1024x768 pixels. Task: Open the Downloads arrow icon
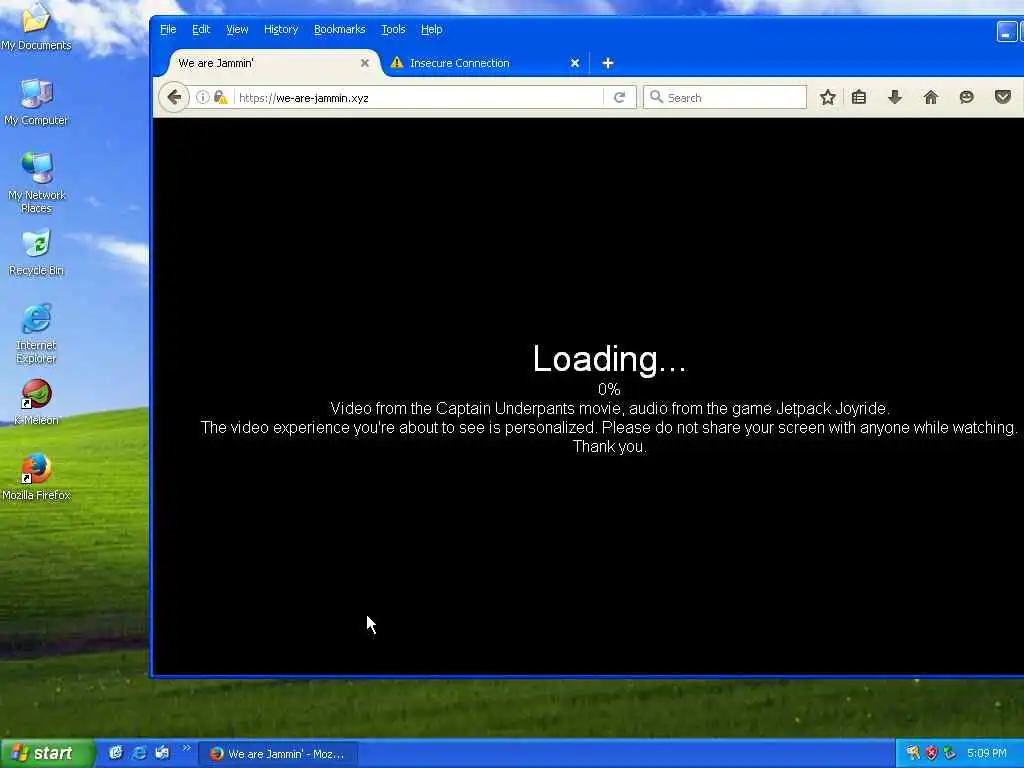895,97
